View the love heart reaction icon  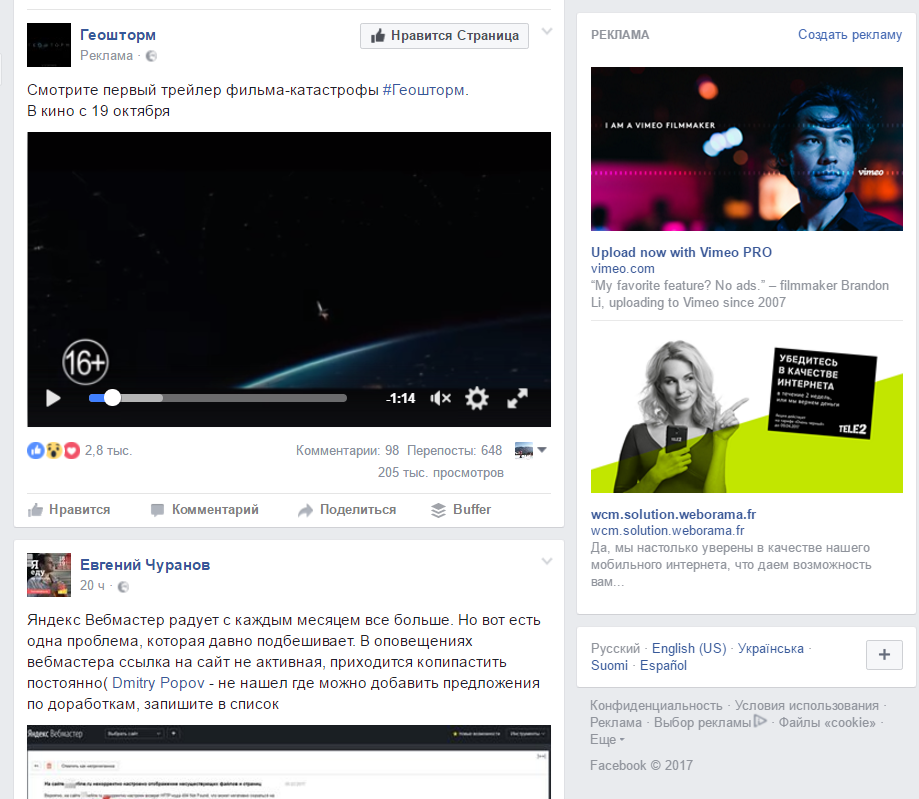72,450
